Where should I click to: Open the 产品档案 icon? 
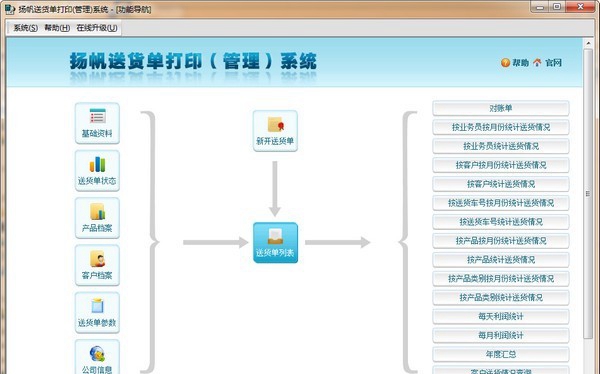(97, 218)
